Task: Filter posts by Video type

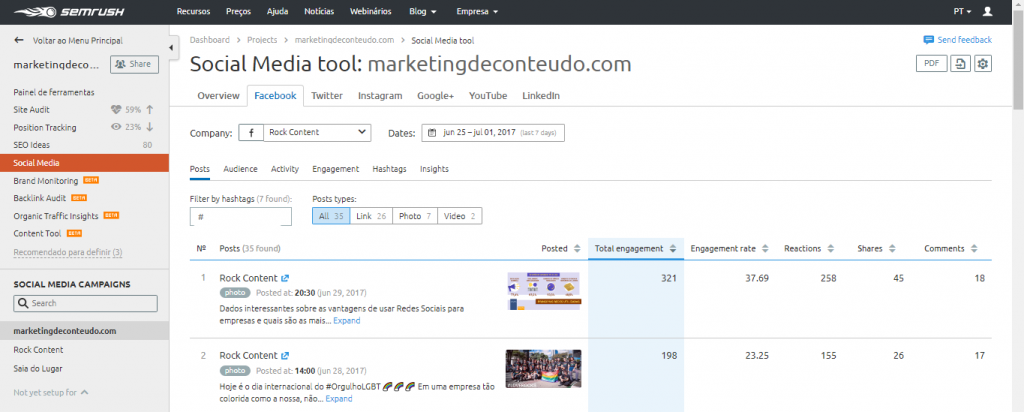Action: click(460, 216)
